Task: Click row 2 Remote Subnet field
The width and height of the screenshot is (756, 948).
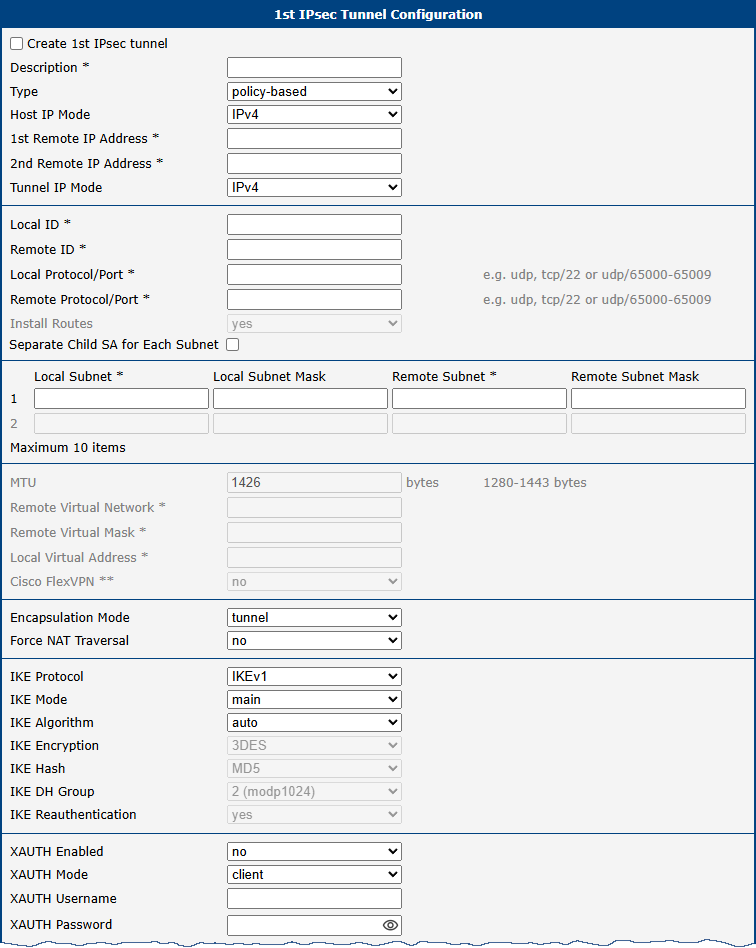Action: click(x=480, y=423)
